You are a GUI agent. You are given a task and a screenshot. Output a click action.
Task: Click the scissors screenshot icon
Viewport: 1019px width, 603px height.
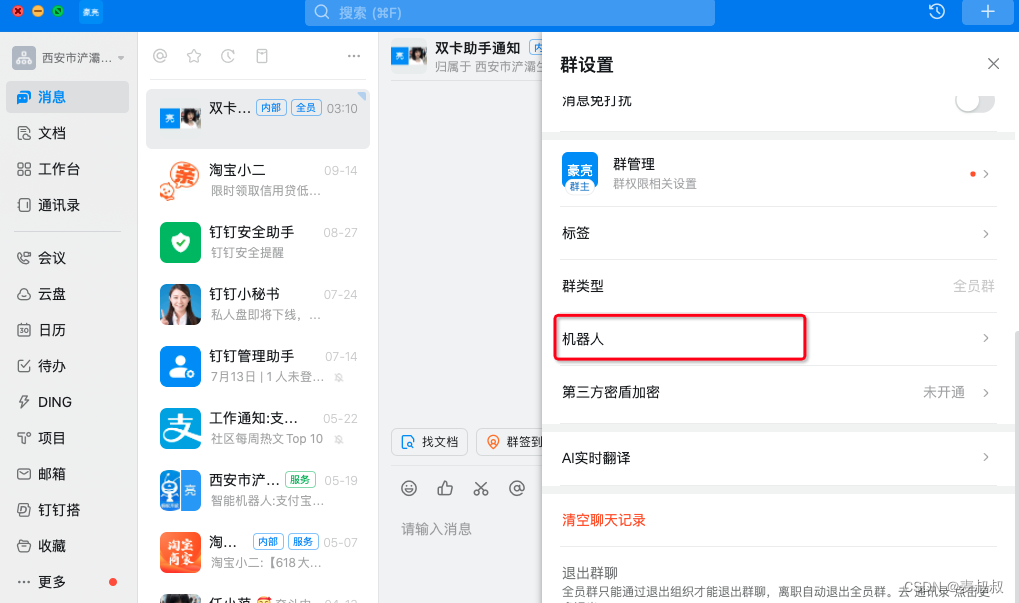(481, 489)
